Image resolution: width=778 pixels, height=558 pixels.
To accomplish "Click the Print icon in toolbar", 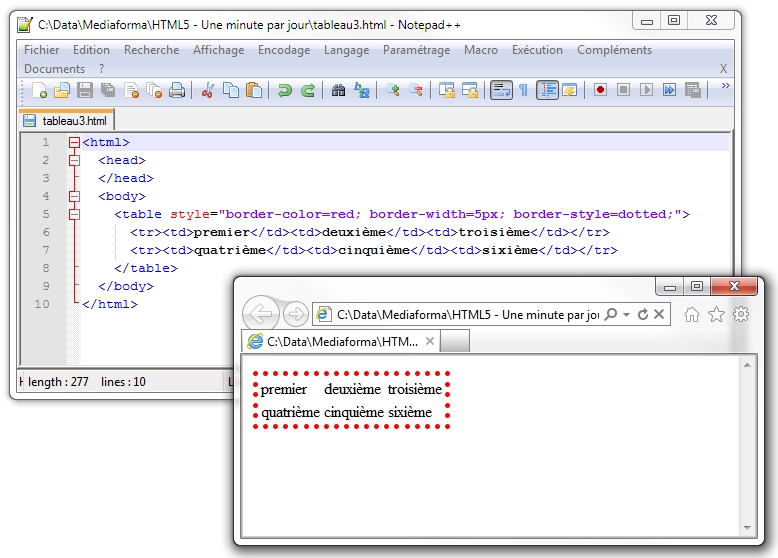I will (x=177, y=90).
